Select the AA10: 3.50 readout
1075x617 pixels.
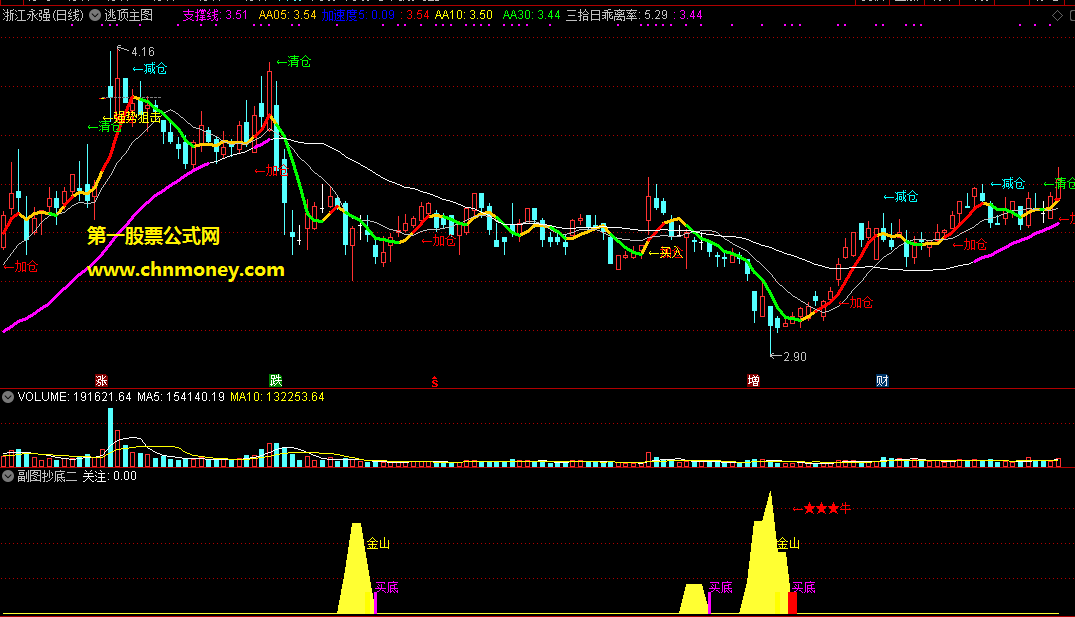coord(463,15)
